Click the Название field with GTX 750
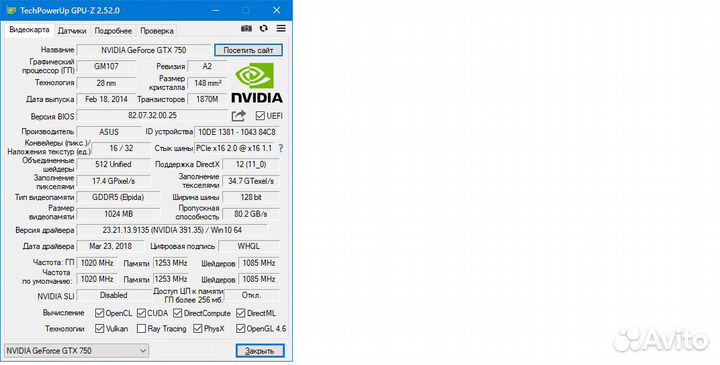The image size is (720, 365). point(144,50)
